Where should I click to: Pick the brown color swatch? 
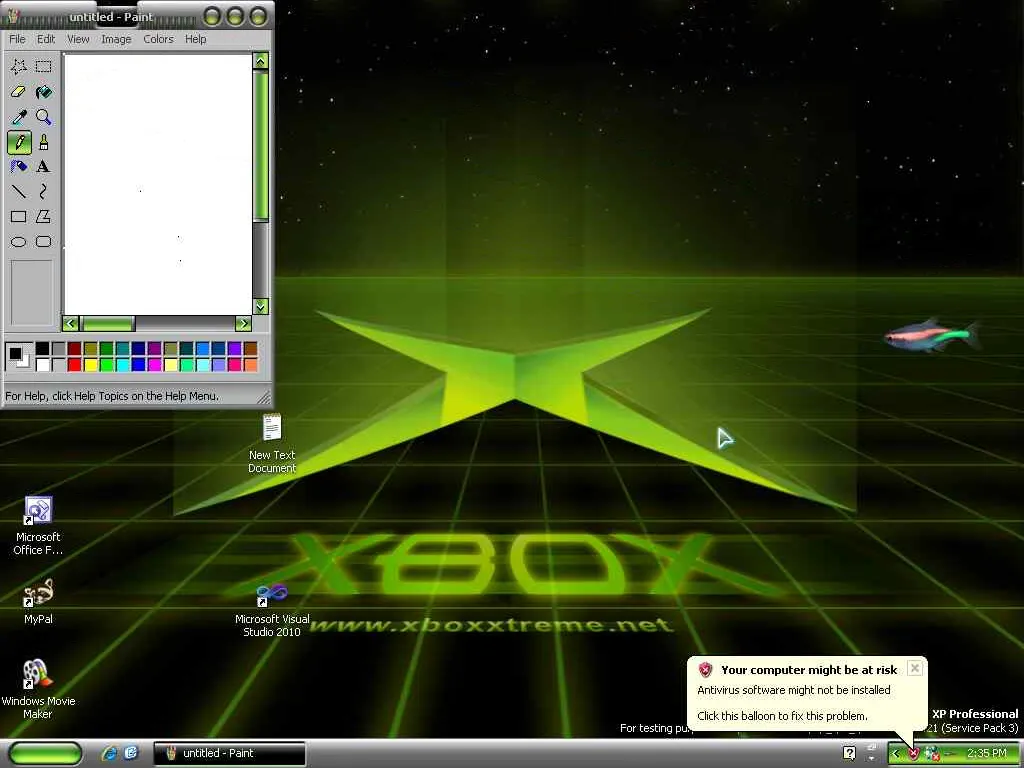251,349
